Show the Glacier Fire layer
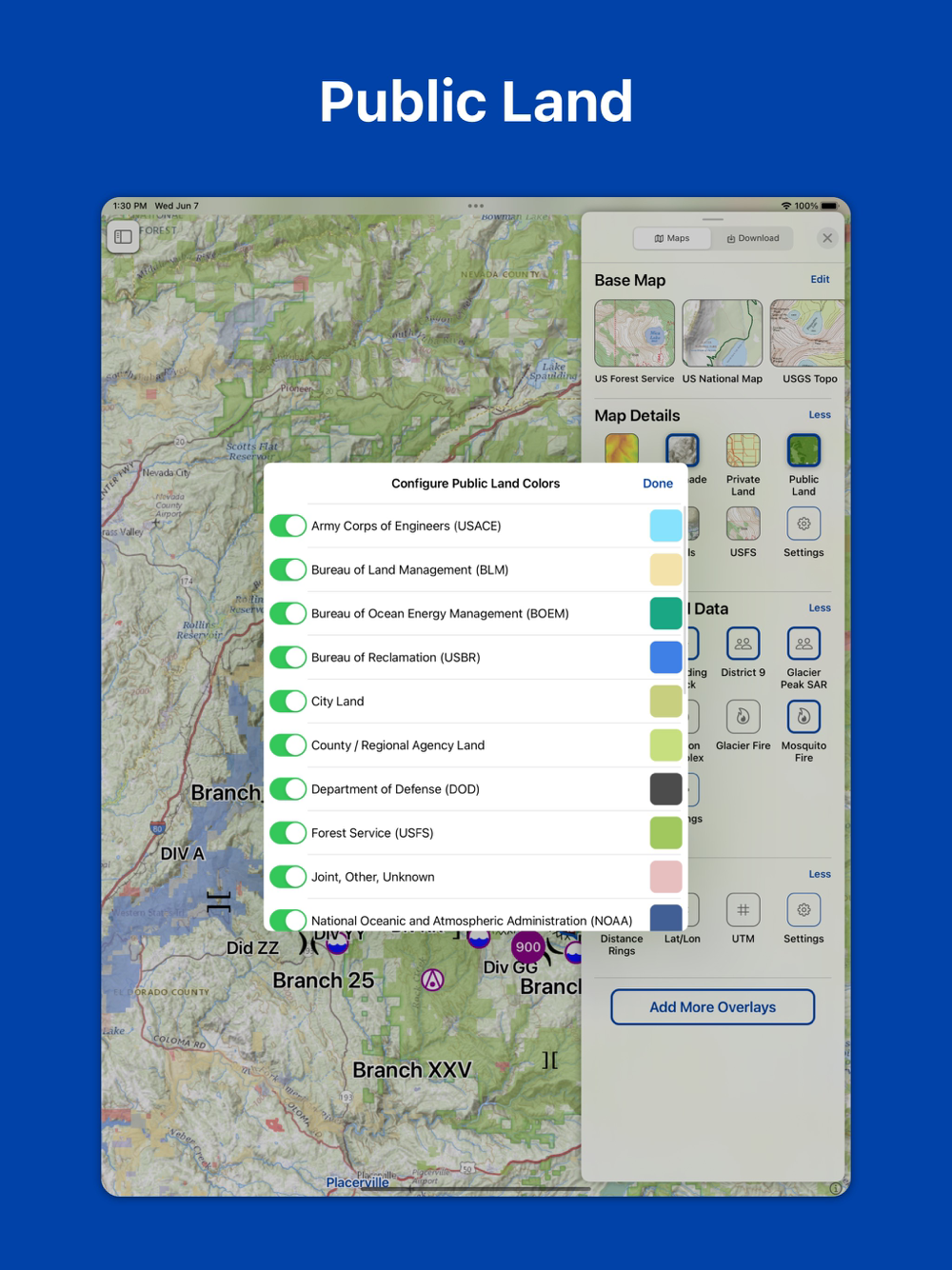This screenshot has height=1270, width=952. (x=743, y=717)
